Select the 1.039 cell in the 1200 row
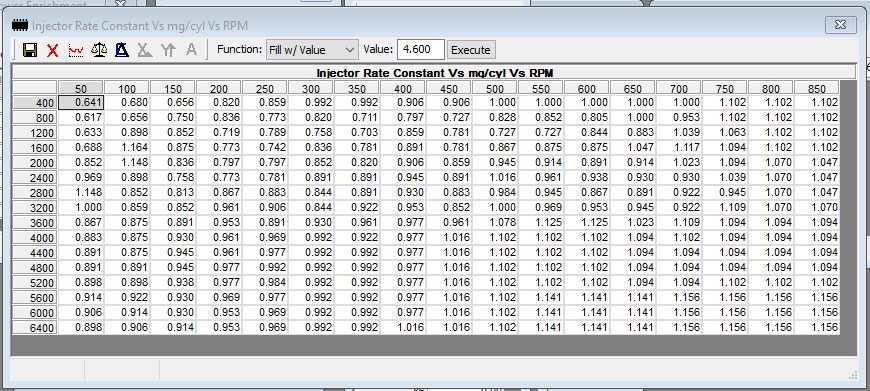 click(x=679, y=133)
